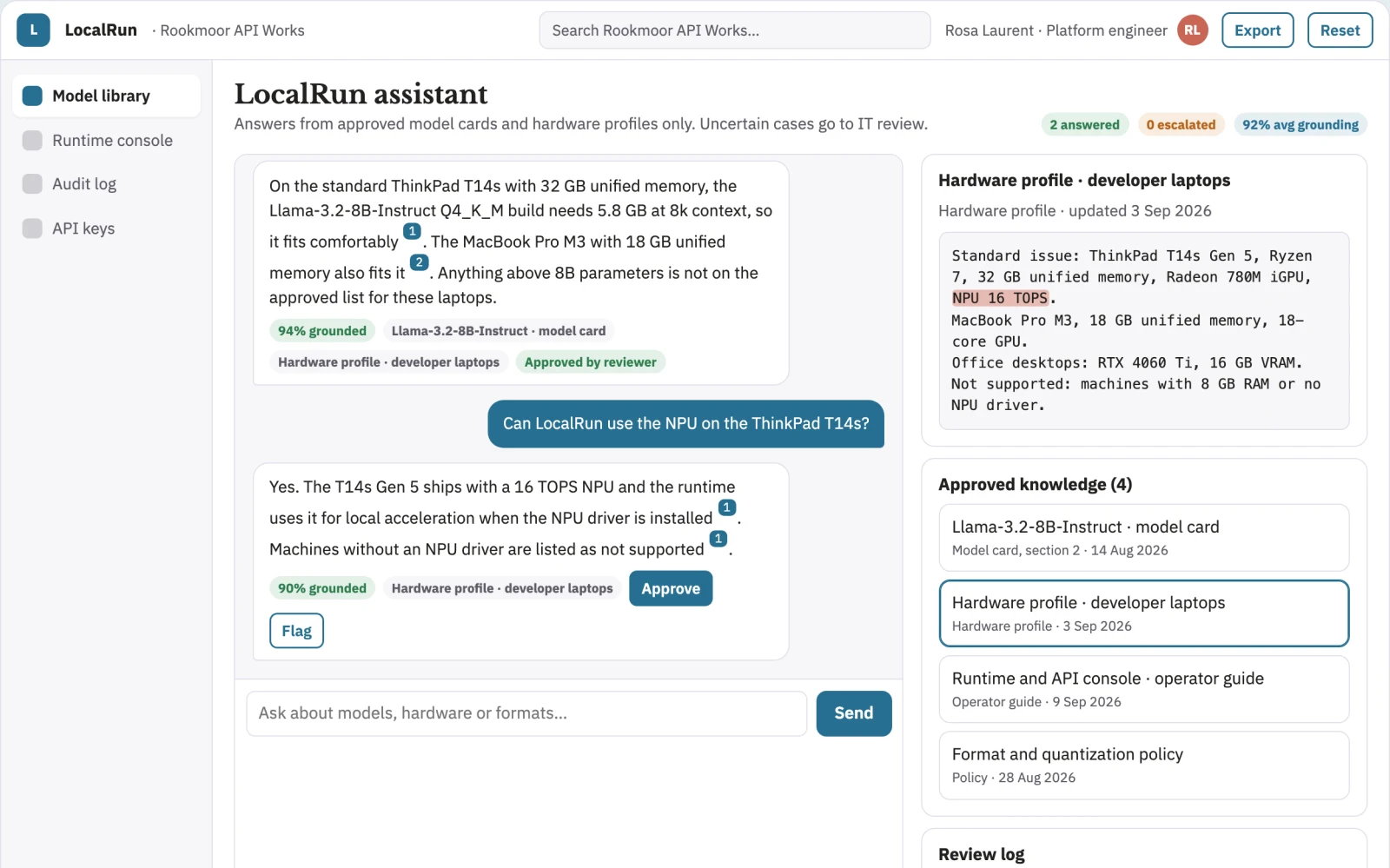
Task: Click the Approved by reviewer badge
Action: point(591,362)
